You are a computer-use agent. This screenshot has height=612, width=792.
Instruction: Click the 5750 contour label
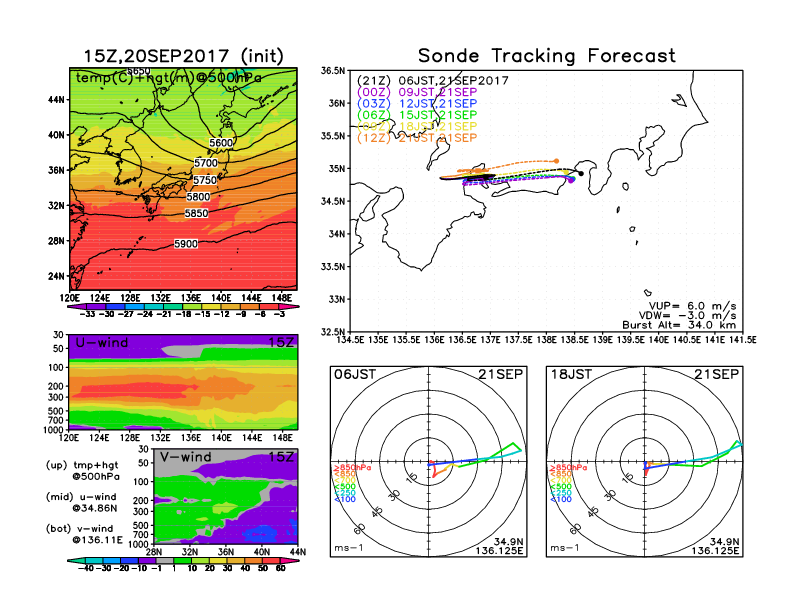pos(205,180)
